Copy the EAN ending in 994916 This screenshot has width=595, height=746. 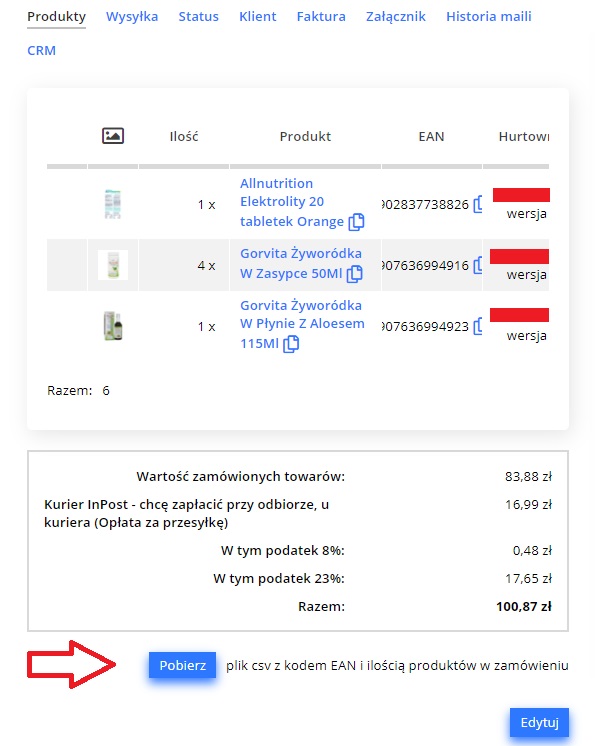pyautogui.click(x=478, y=265)
